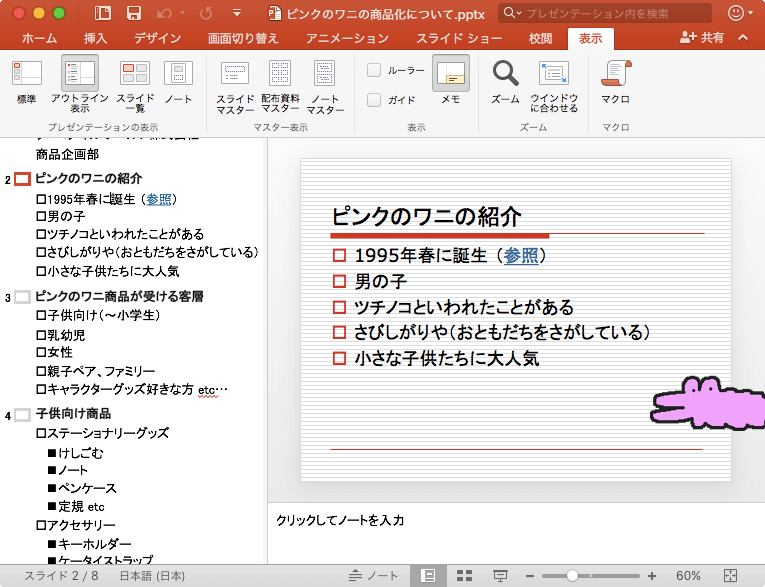Open the feedback smiley dropdown

740,13
